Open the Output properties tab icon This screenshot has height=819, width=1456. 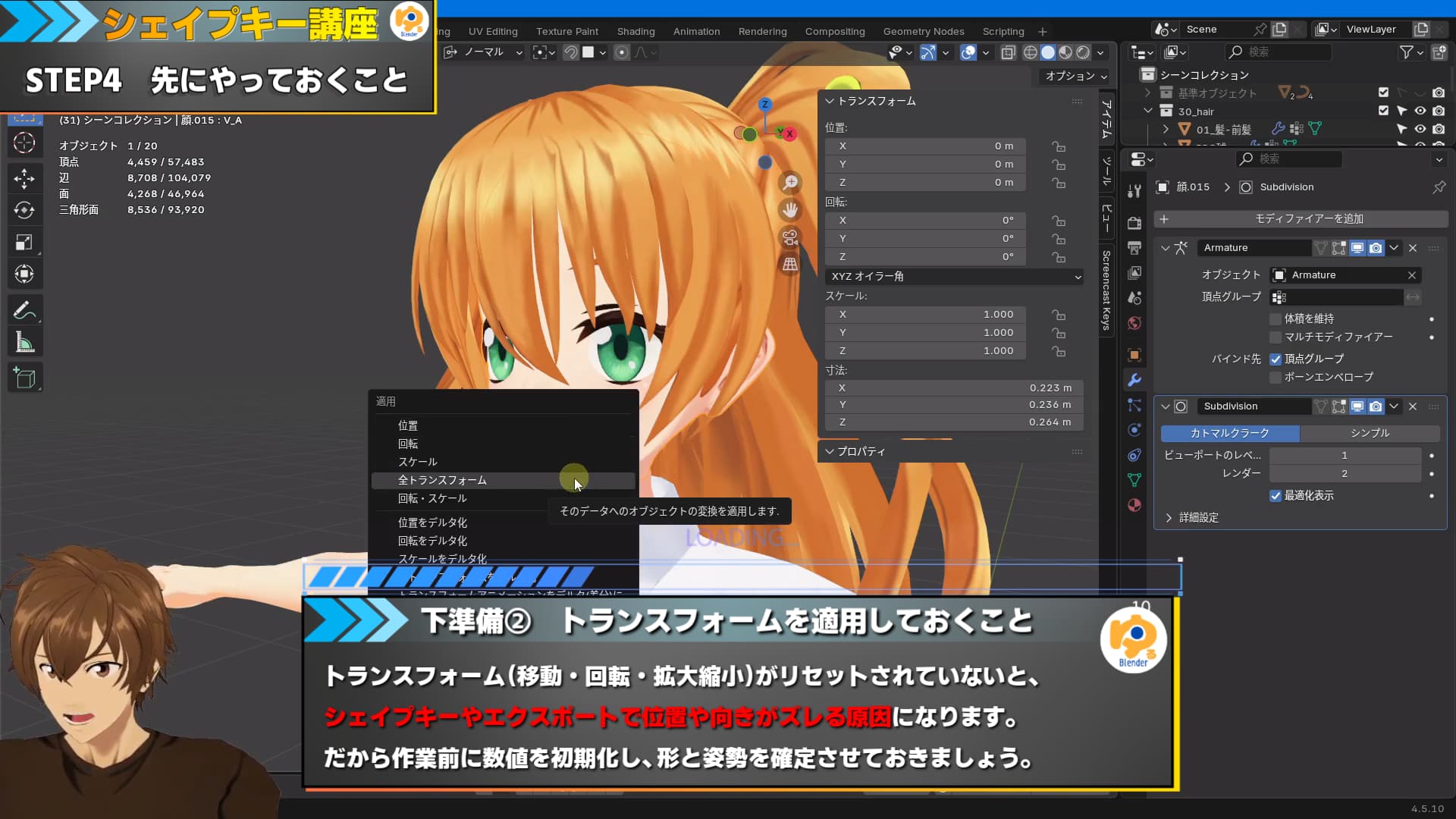point(1134,248)
